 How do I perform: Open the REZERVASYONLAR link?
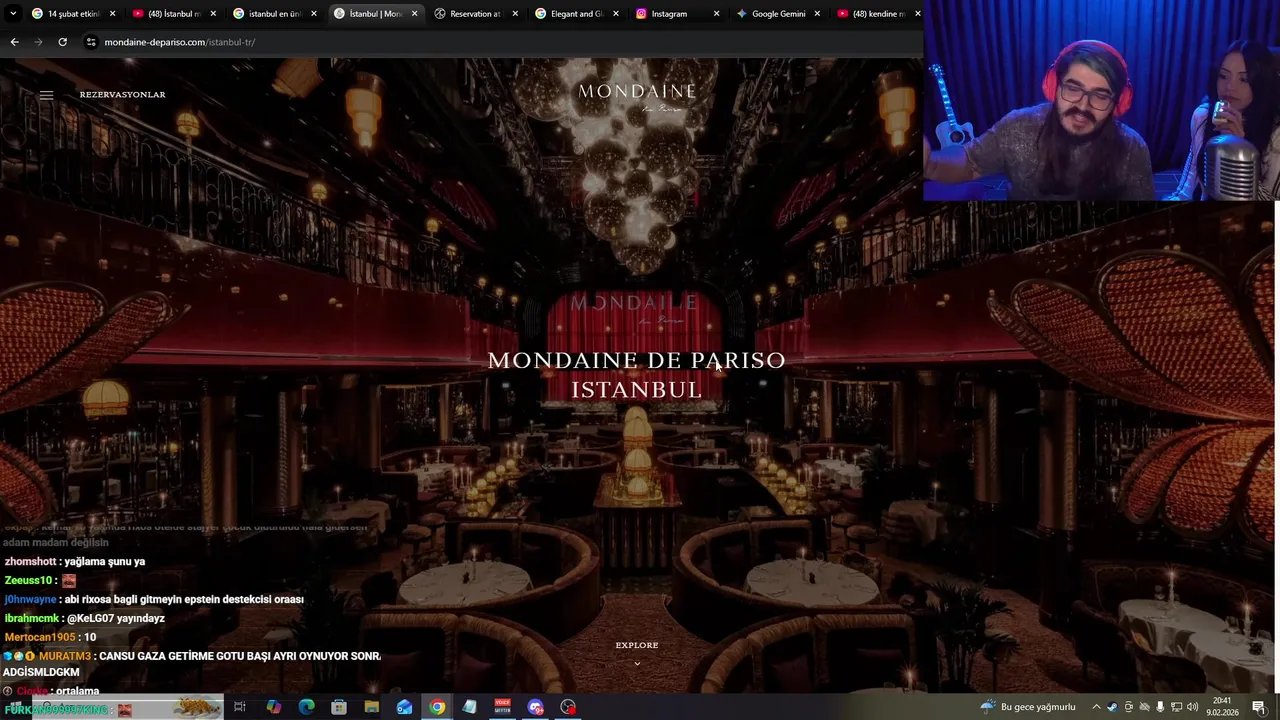(122, 95)
